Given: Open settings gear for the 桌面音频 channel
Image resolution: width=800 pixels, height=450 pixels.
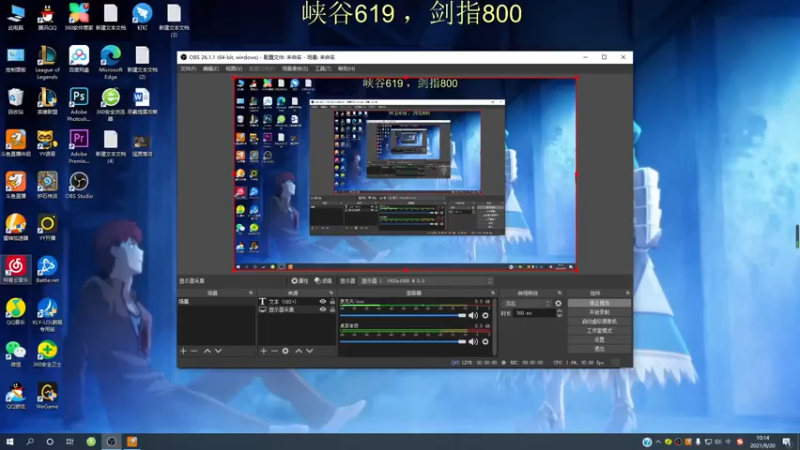Looking at the screenshot, I should point(485,341).
